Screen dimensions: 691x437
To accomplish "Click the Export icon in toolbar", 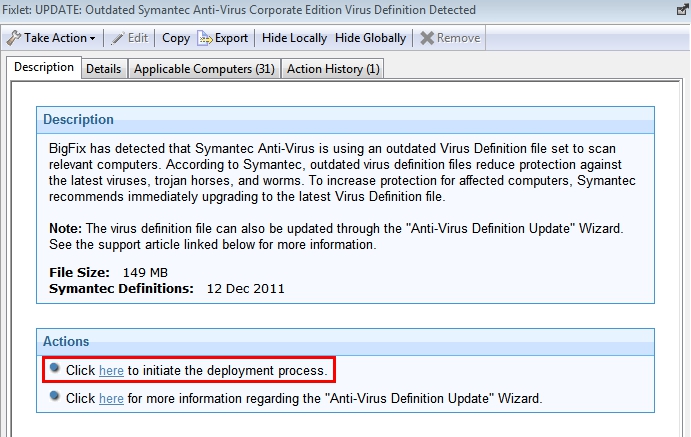I will 205,38.
